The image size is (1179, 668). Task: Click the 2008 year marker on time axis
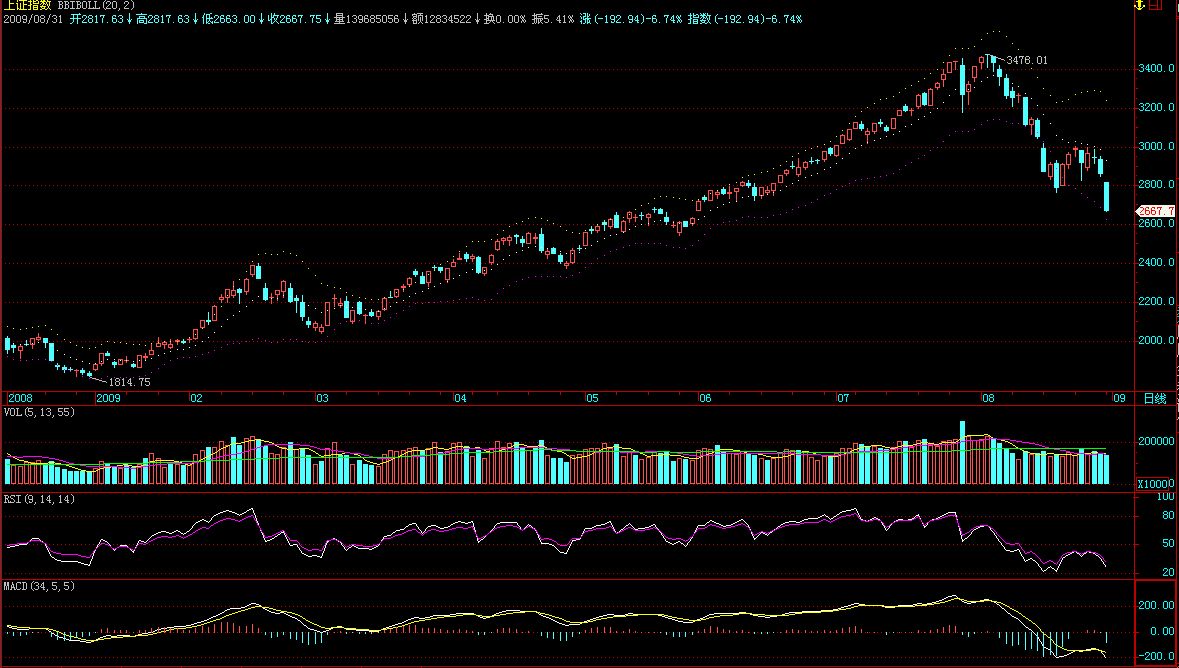click(x=20, y=398)
